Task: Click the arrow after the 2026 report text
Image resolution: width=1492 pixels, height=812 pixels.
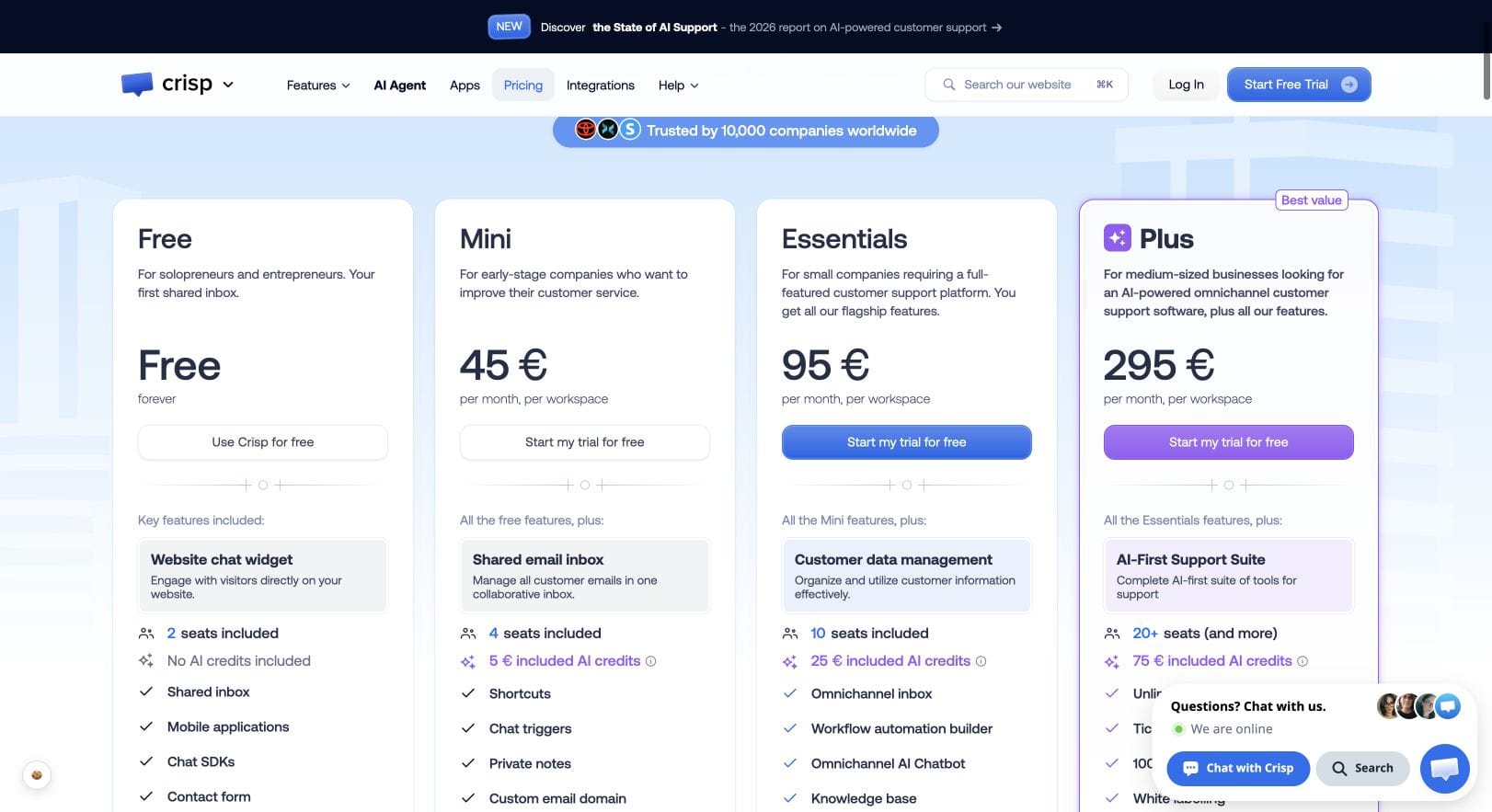Action: [997, 28]
